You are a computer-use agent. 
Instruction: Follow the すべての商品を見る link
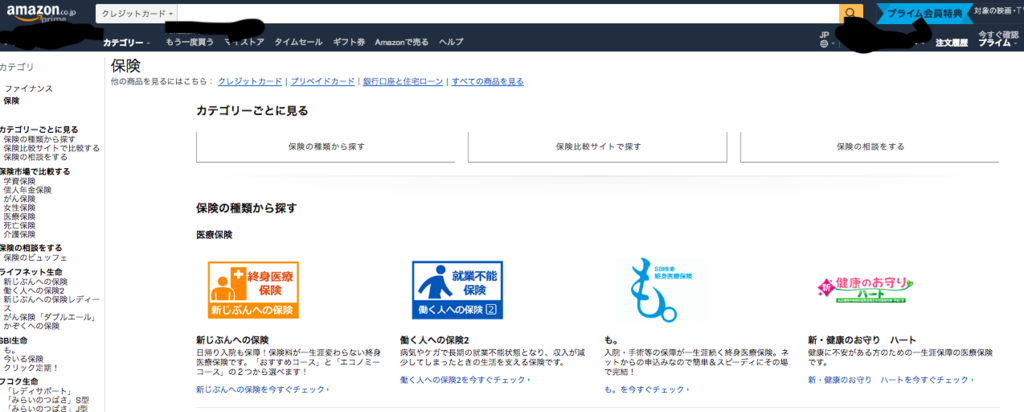[x=487, y=82]
